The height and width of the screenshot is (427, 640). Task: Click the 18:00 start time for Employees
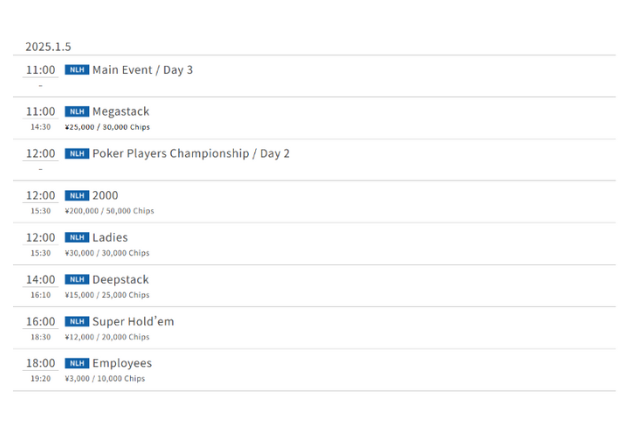point(40,364)
